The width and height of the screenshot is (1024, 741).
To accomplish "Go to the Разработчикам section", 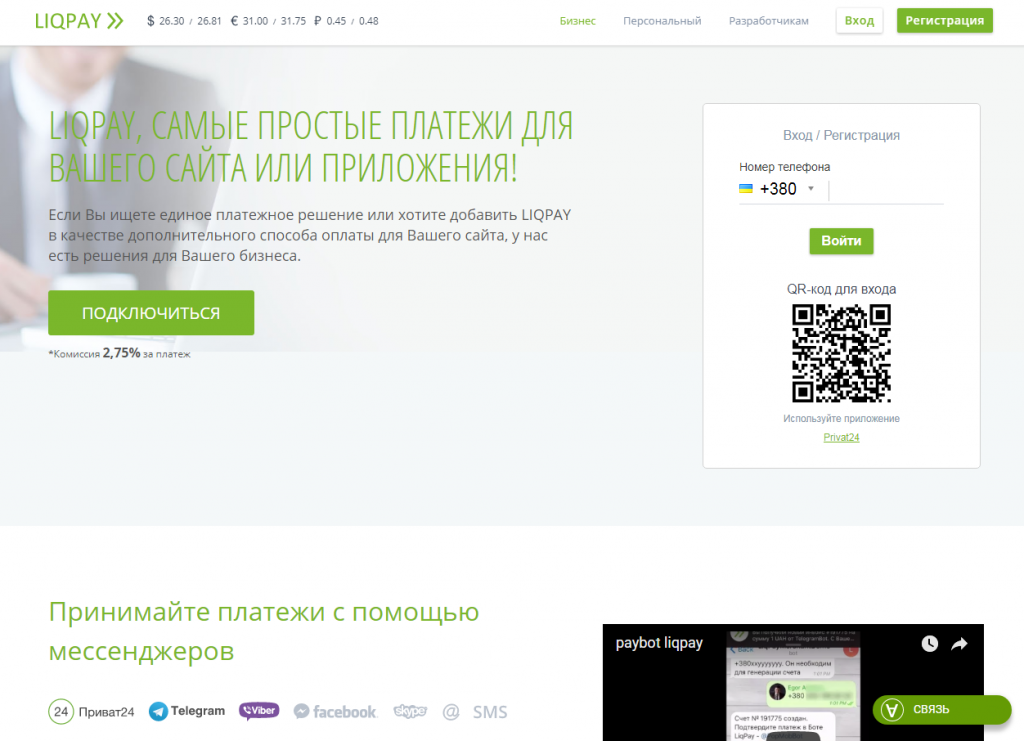I will tap(768, 21).
